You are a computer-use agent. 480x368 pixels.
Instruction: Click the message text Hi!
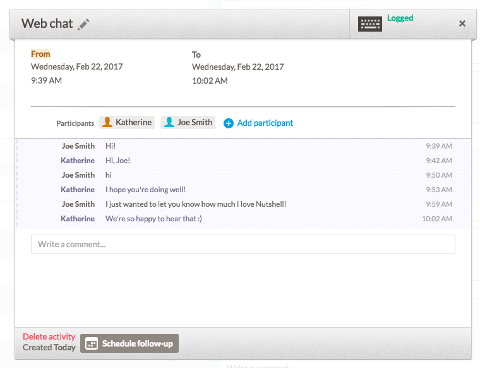click(x=110, y=146)
